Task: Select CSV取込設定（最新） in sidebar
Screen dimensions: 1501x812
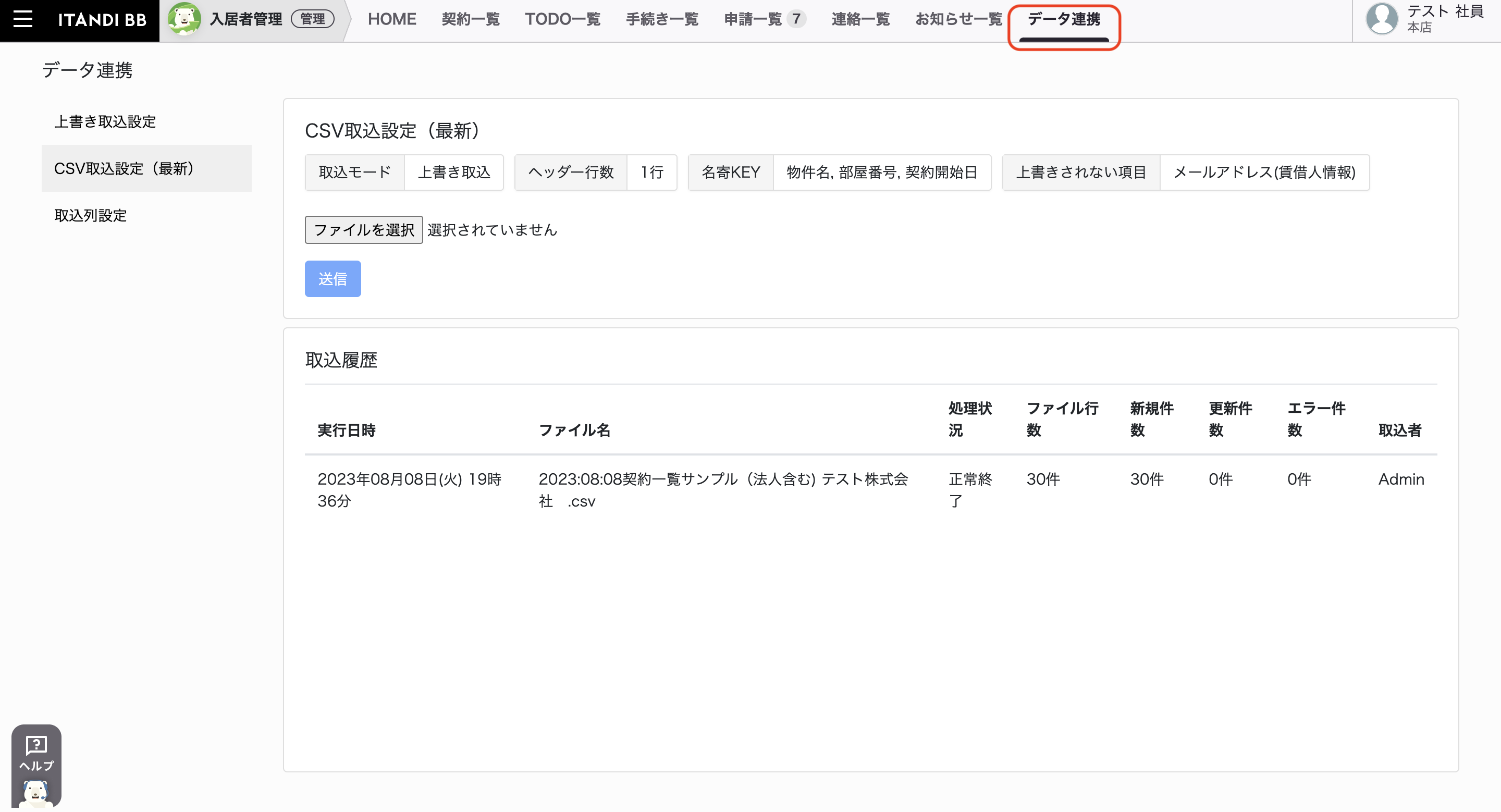Action: point(146,168)
